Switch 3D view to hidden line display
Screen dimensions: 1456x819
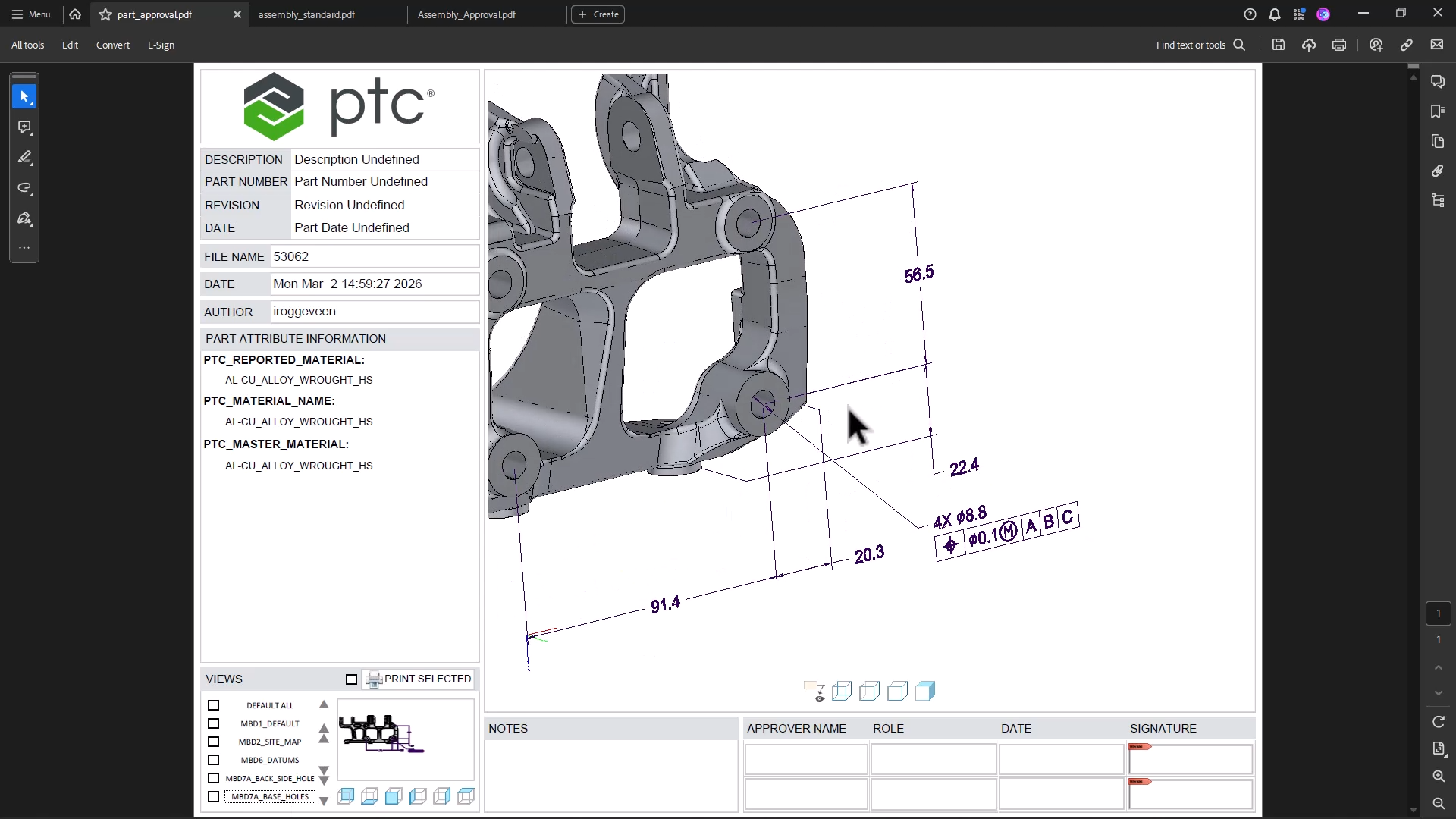870,691
